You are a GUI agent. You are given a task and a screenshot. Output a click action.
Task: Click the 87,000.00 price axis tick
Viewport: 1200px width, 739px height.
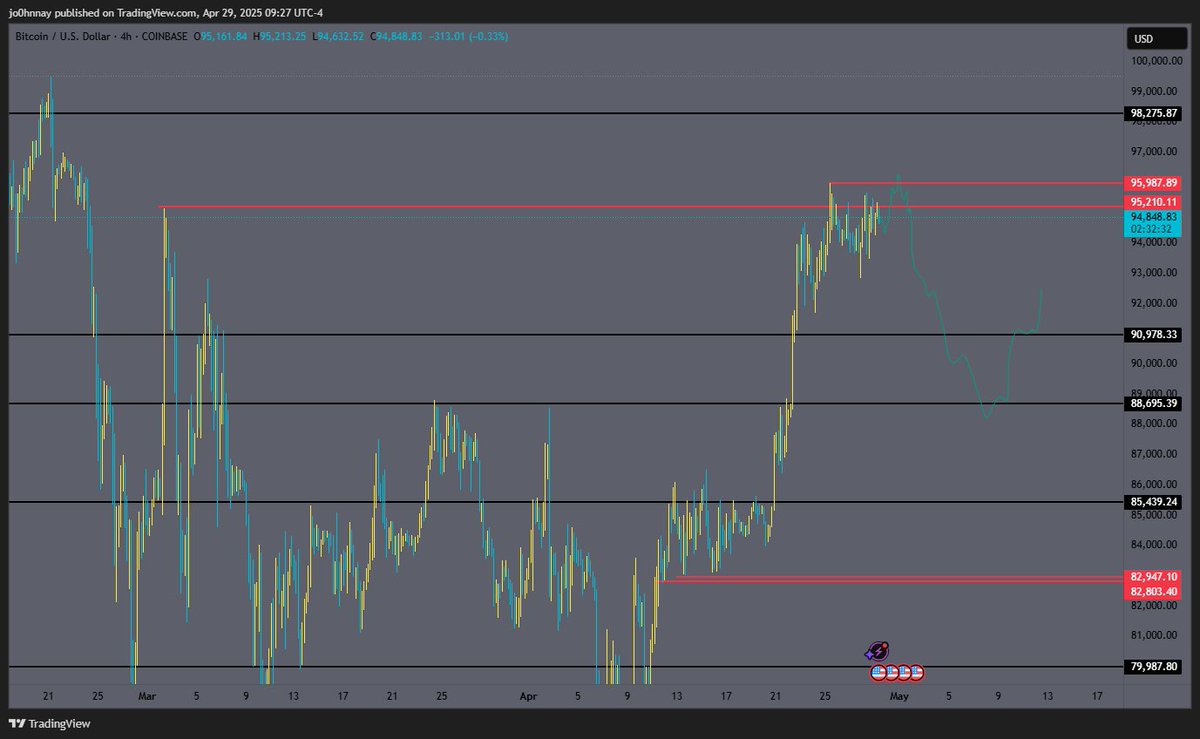(1156, 454)
